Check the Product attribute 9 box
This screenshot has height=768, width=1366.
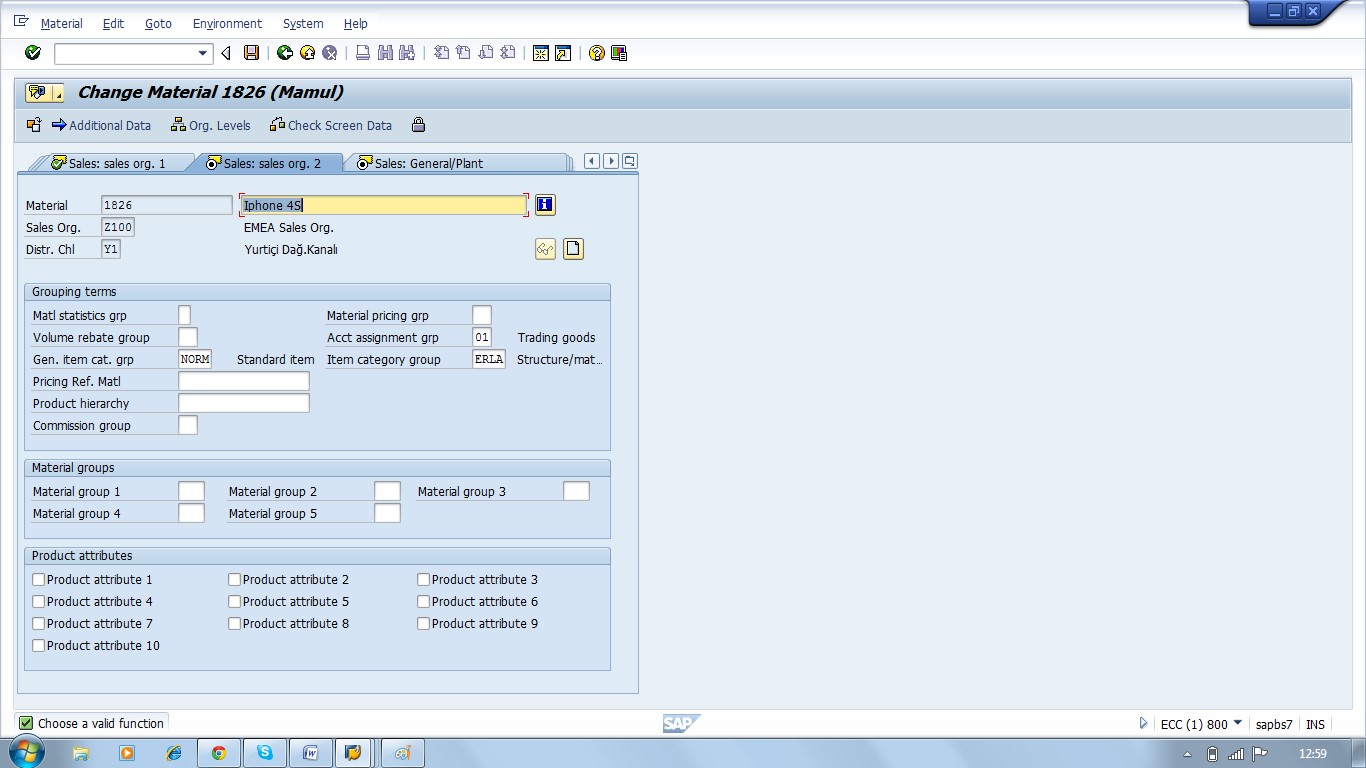[424, 624]
